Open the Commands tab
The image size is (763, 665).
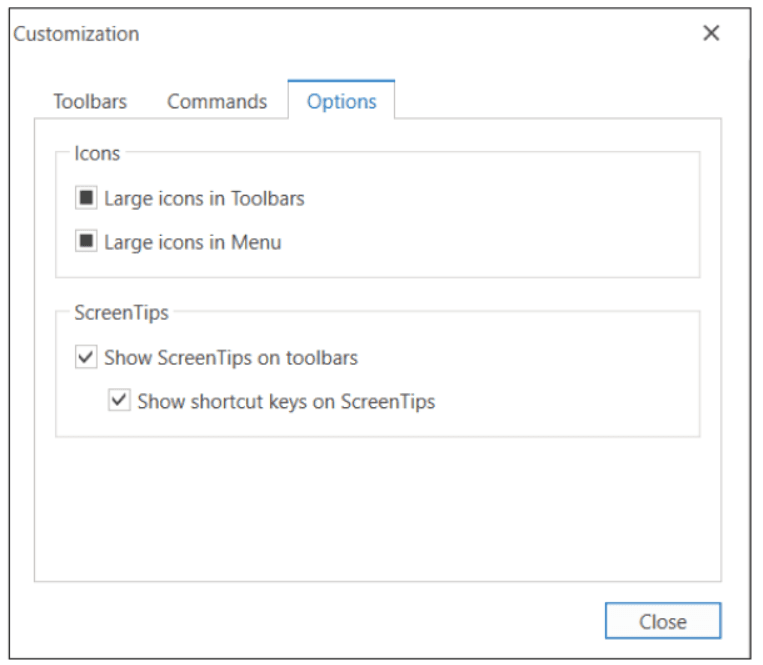coord(217,102)
